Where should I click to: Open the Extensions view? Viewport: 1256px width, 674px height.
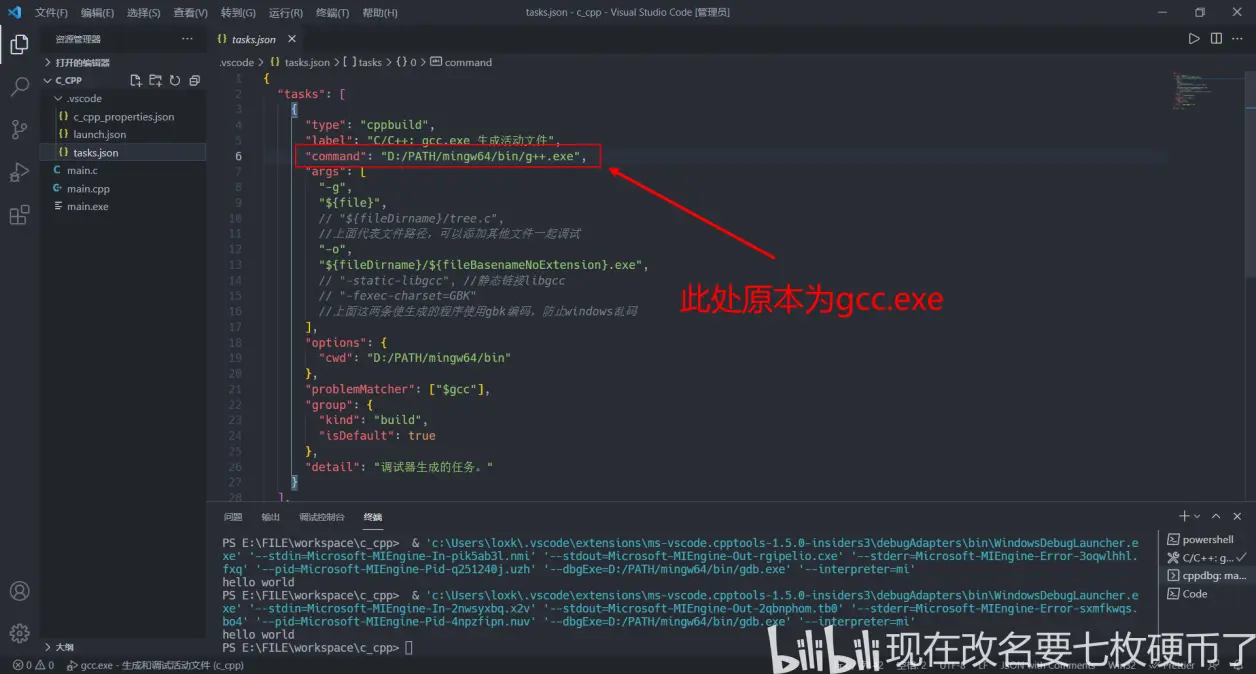(x=19, y=215)
